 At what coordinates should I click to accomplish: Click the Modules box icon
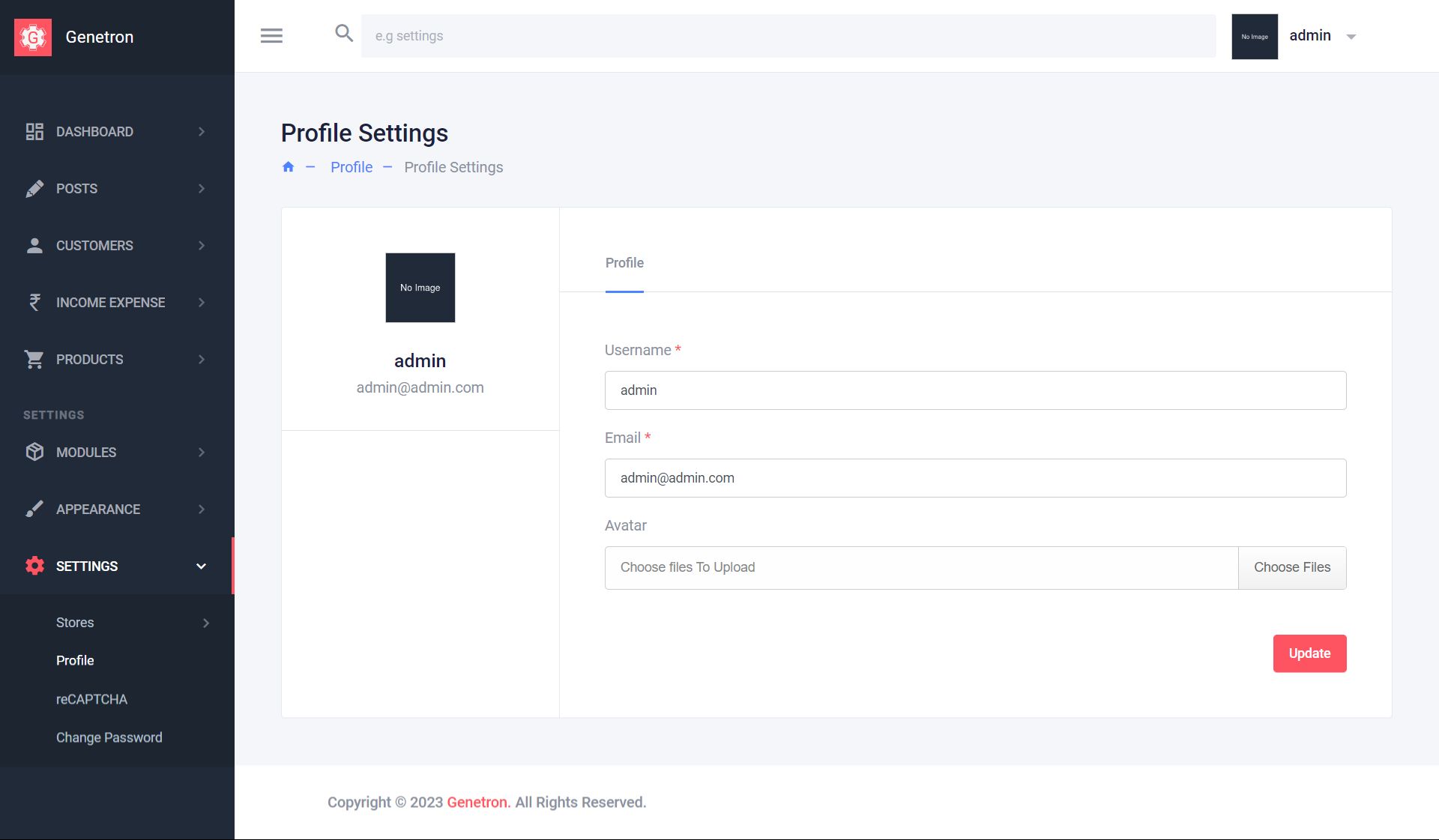coord(34,453)
